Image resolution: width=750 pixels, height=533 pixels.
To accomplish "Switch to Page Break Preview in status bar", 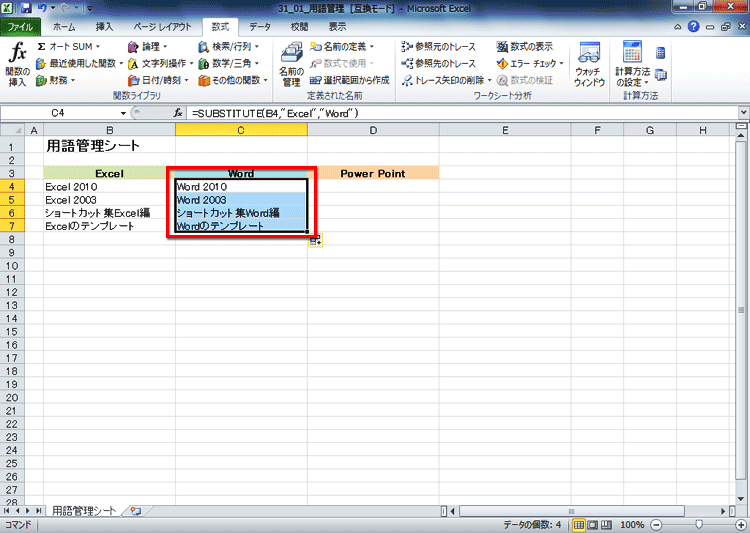I will pos(606,525).
